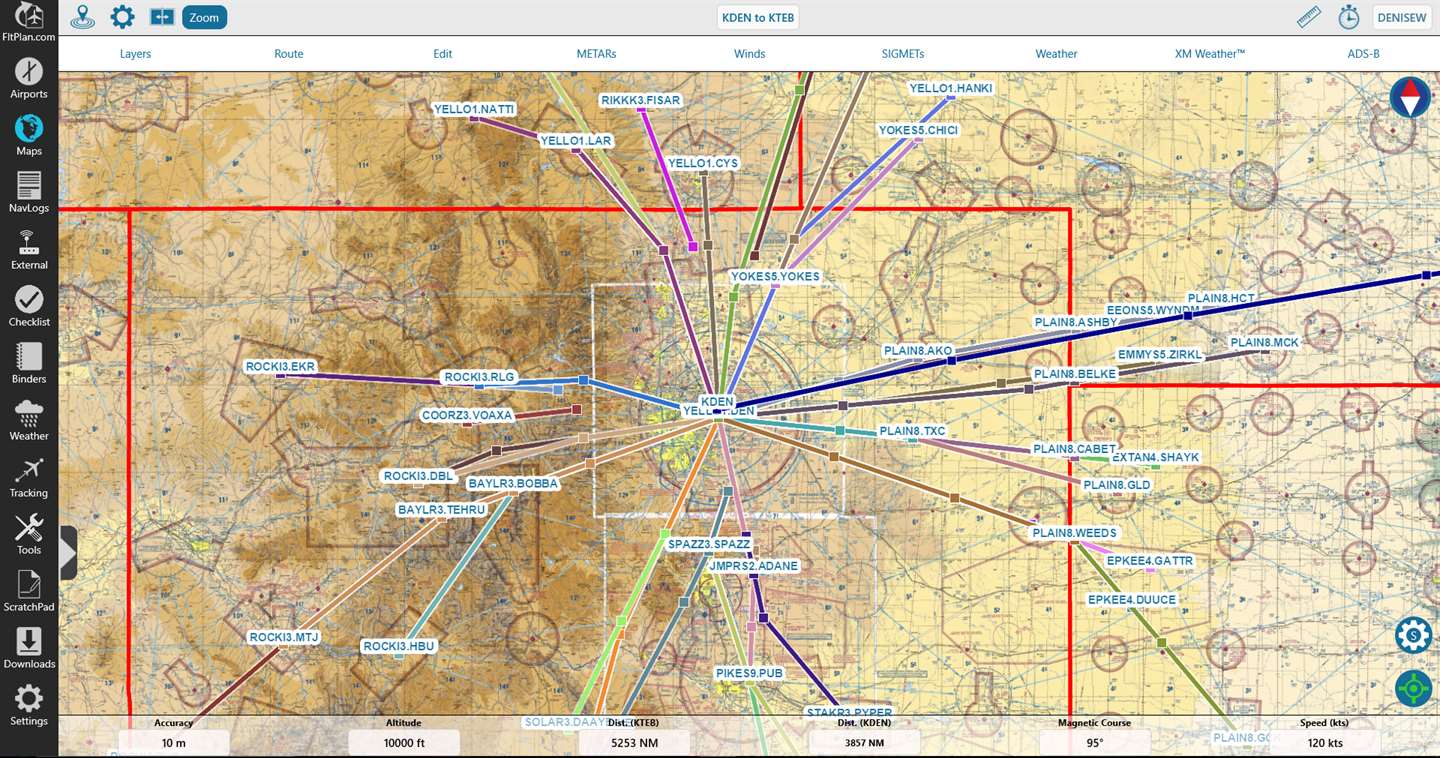1440x758 pixels.
Task: Open the Layers menu
Action: click(135, 54)
